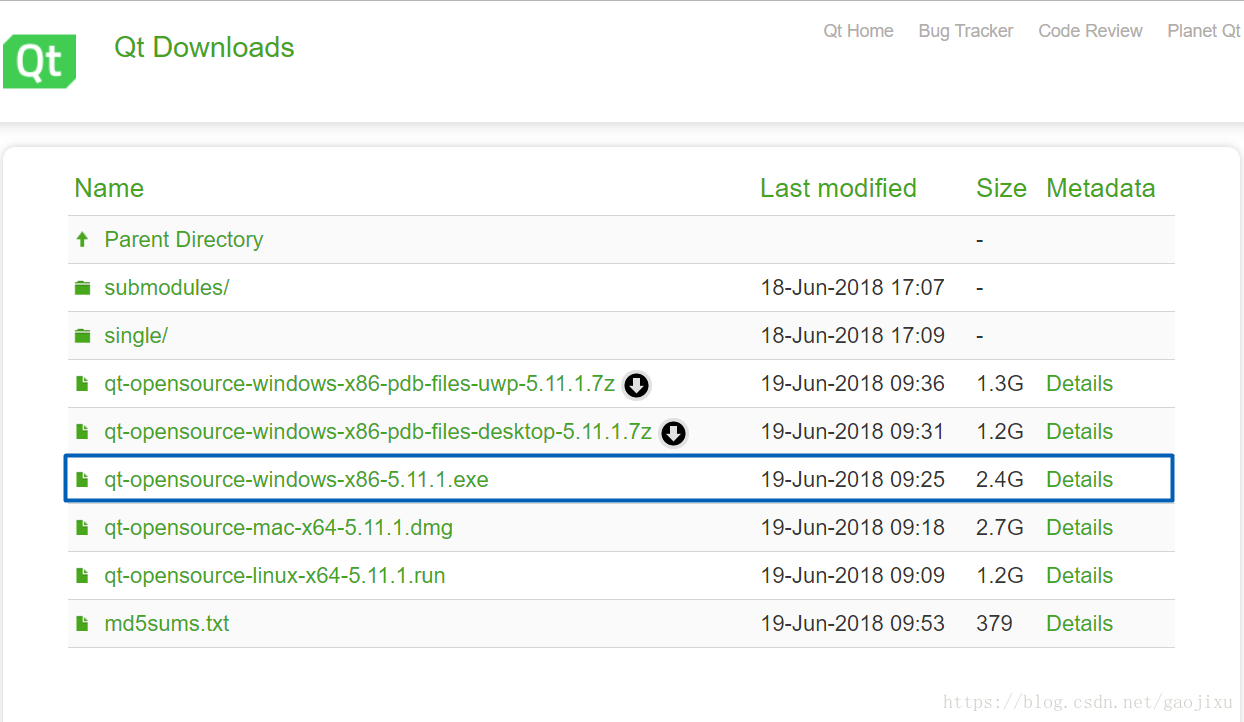Image resolution: width=1244 pixels, height=722 pixels.
Task: Open the Bug Tracker menu link
Action: click(x=966, y=31)
